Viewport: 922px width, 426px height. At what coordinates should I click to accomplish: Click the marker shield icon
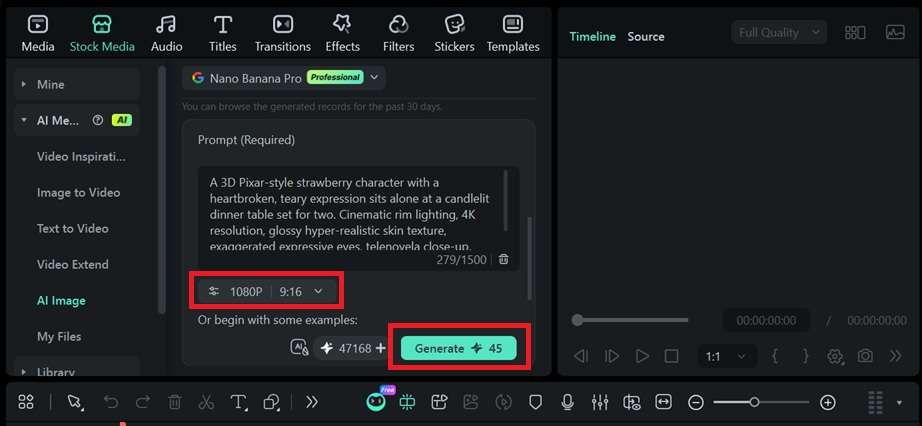[x=535, y=402]
